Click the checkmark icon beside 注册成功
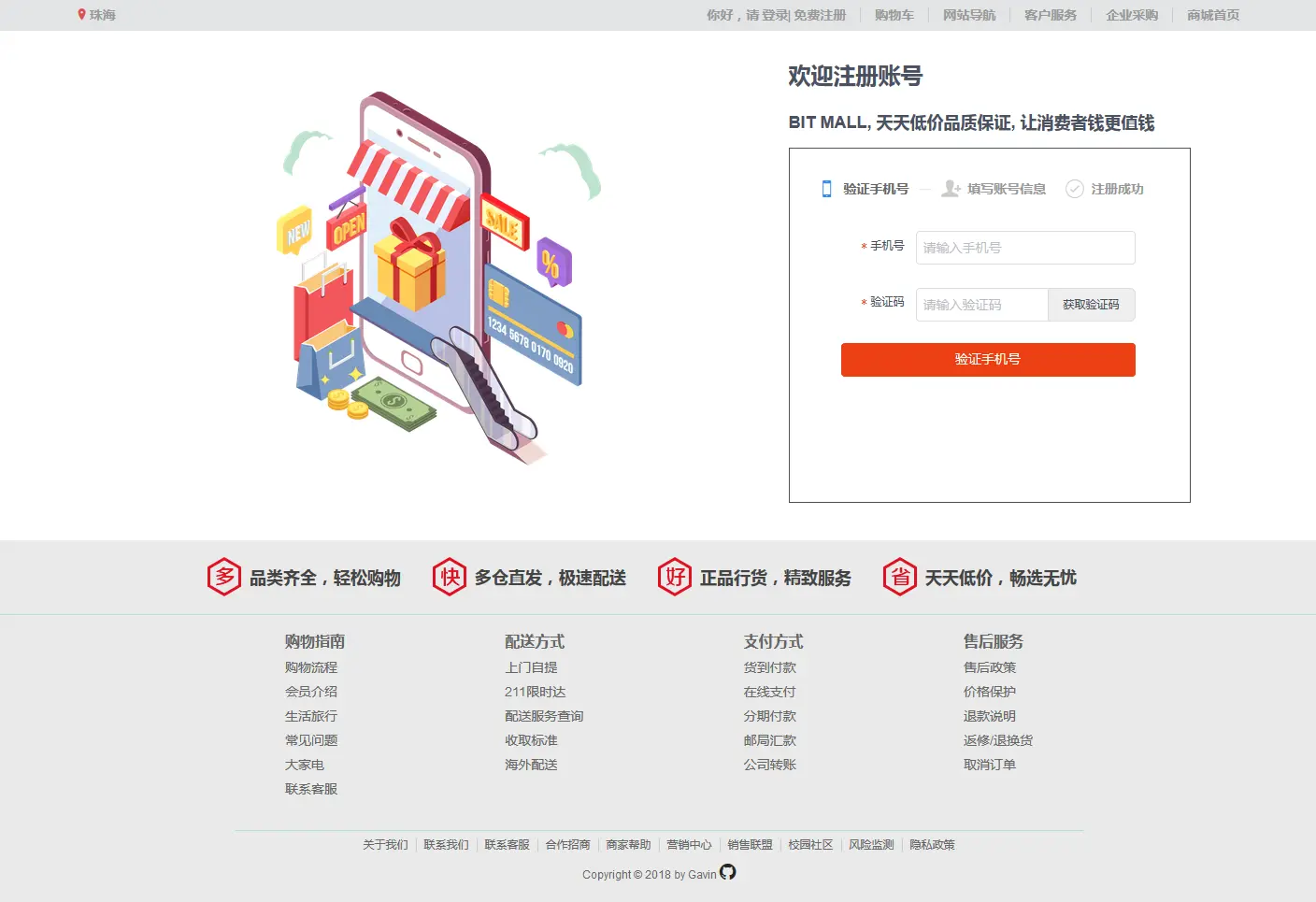The image size is (1316, 902). [x=1074, y=188]
